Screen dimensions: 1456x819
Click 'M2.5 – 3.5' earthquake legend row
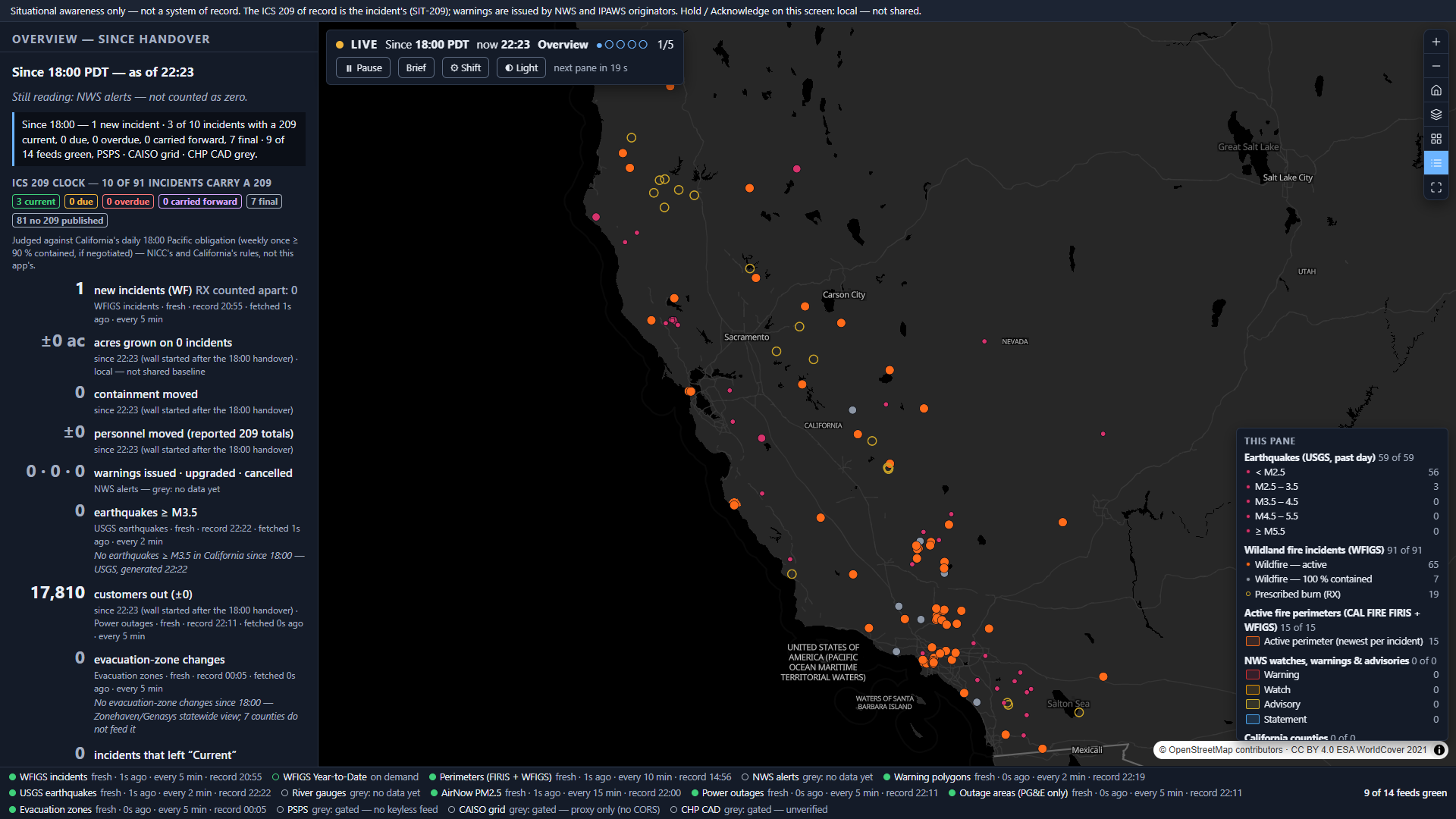(1341, 487)
